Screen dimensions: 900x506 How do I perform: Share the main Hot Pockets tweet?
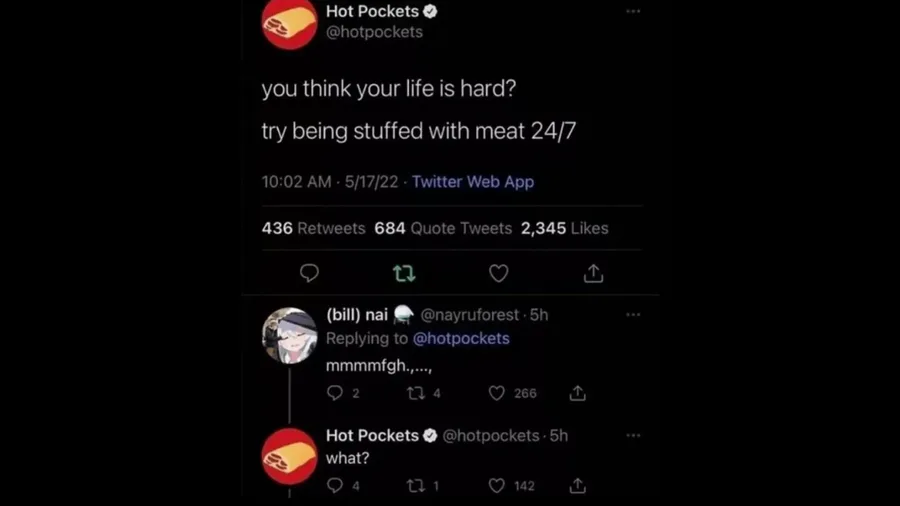pyautogui.click(x=593, y=273)
